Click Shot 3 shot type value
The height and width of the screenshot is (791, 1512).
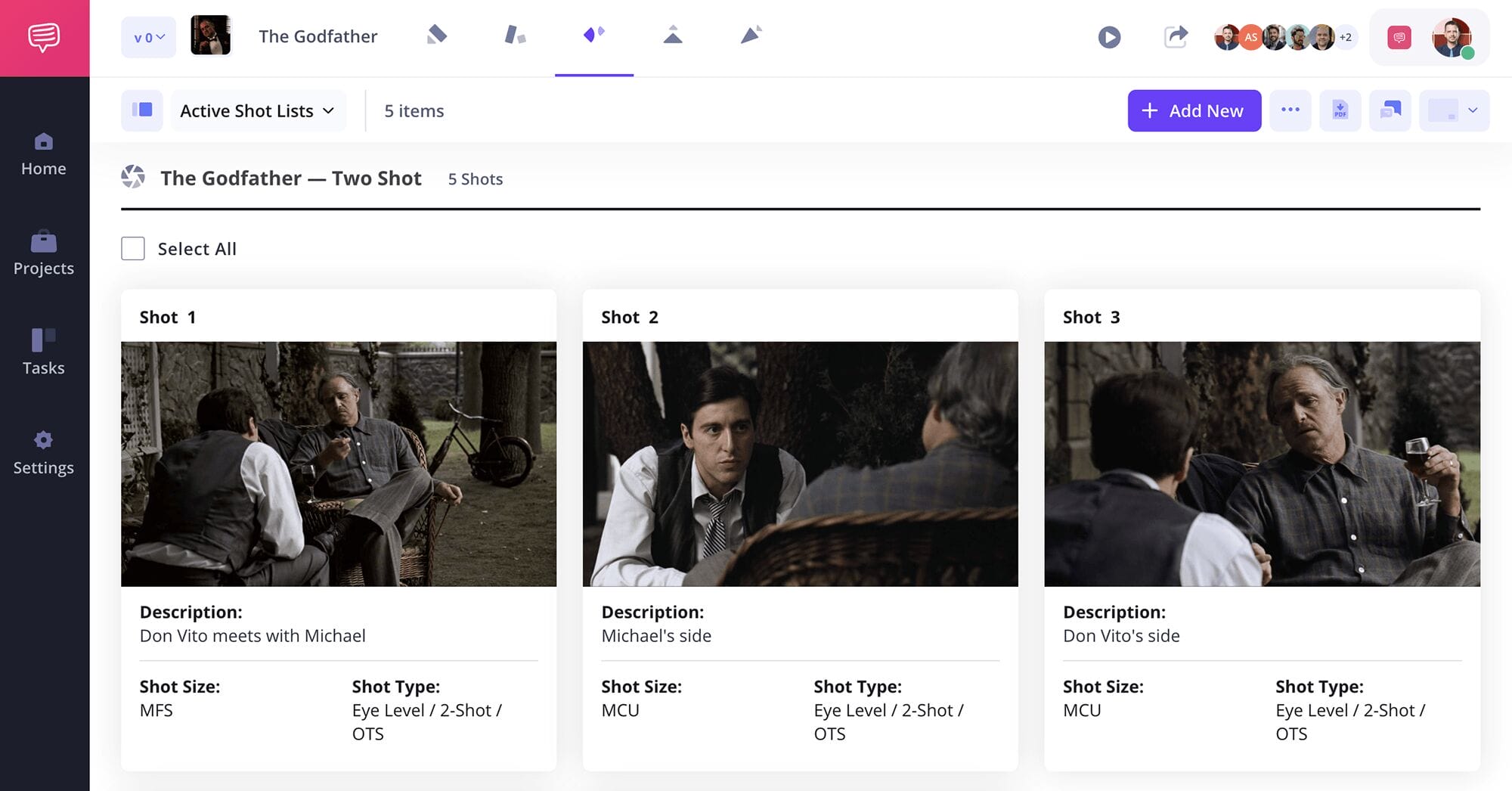tap(1351, 721)
